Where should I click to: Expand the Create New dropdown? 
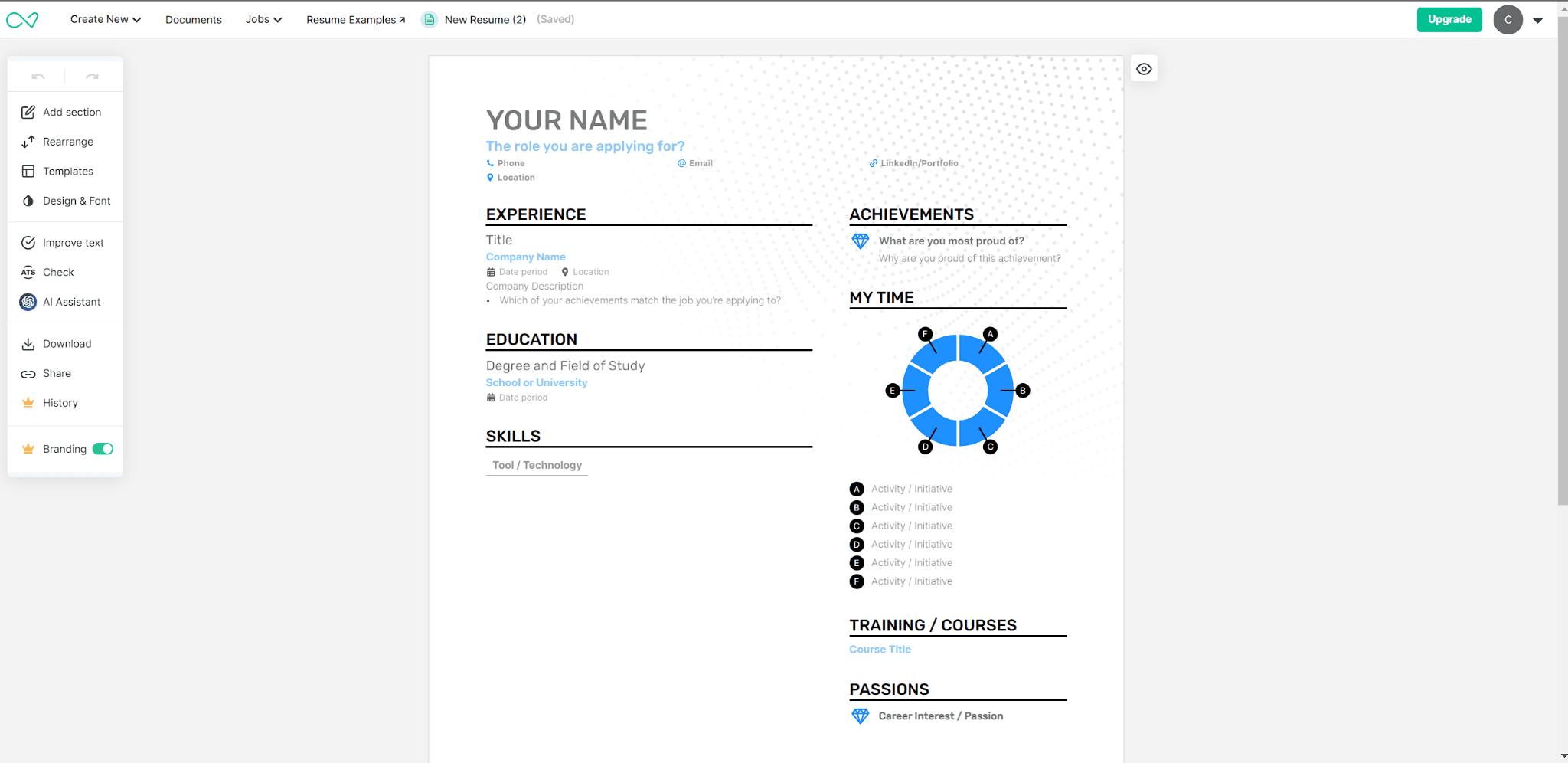(x=105, y=20)
